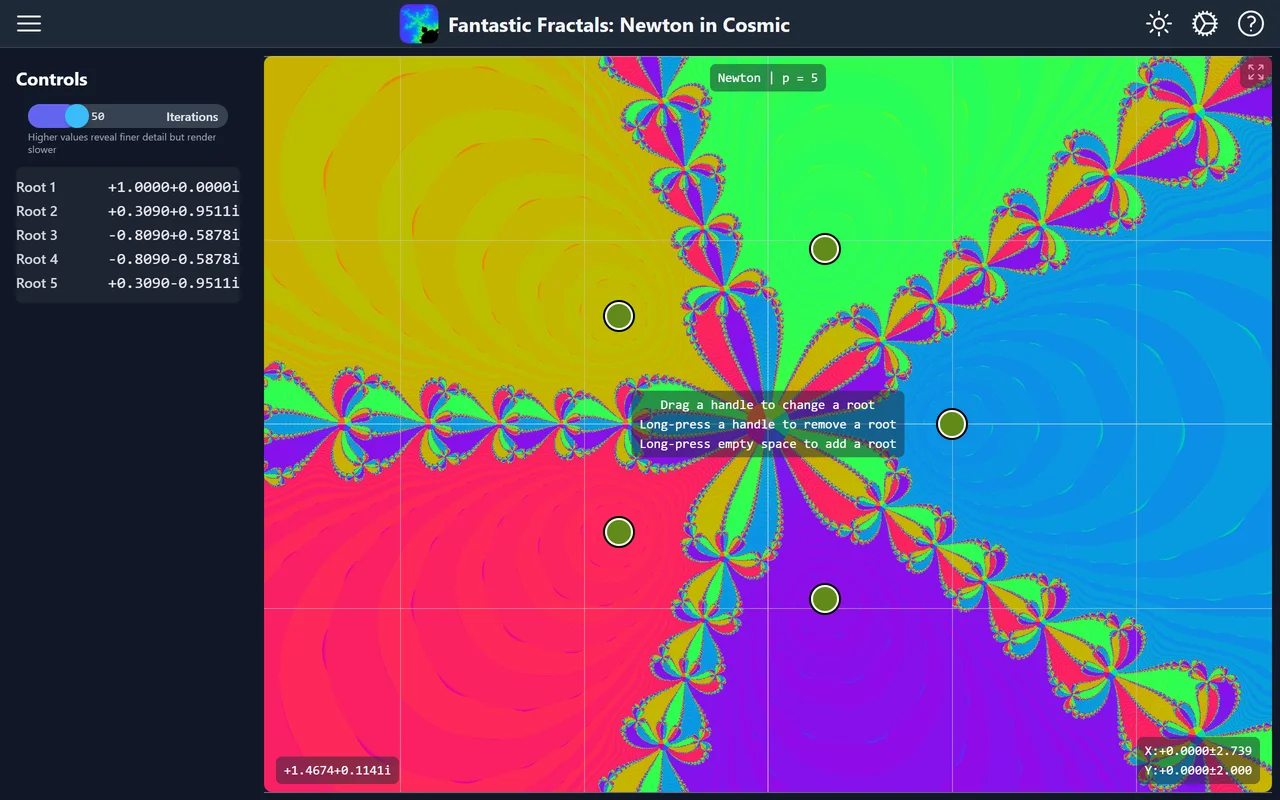Select the root handle in the purple region

point(824,599)
